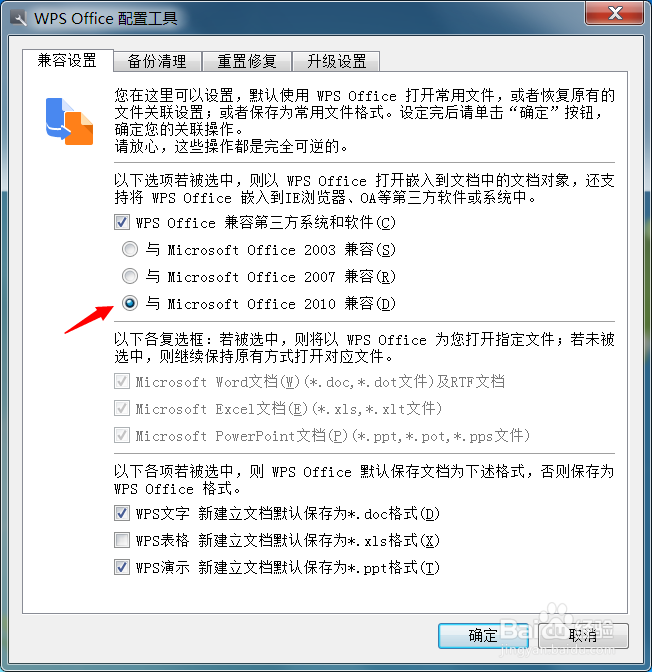Open the 重置修复 tab
The height and width of the screenshot is (672, 652).
coord(247,61)
